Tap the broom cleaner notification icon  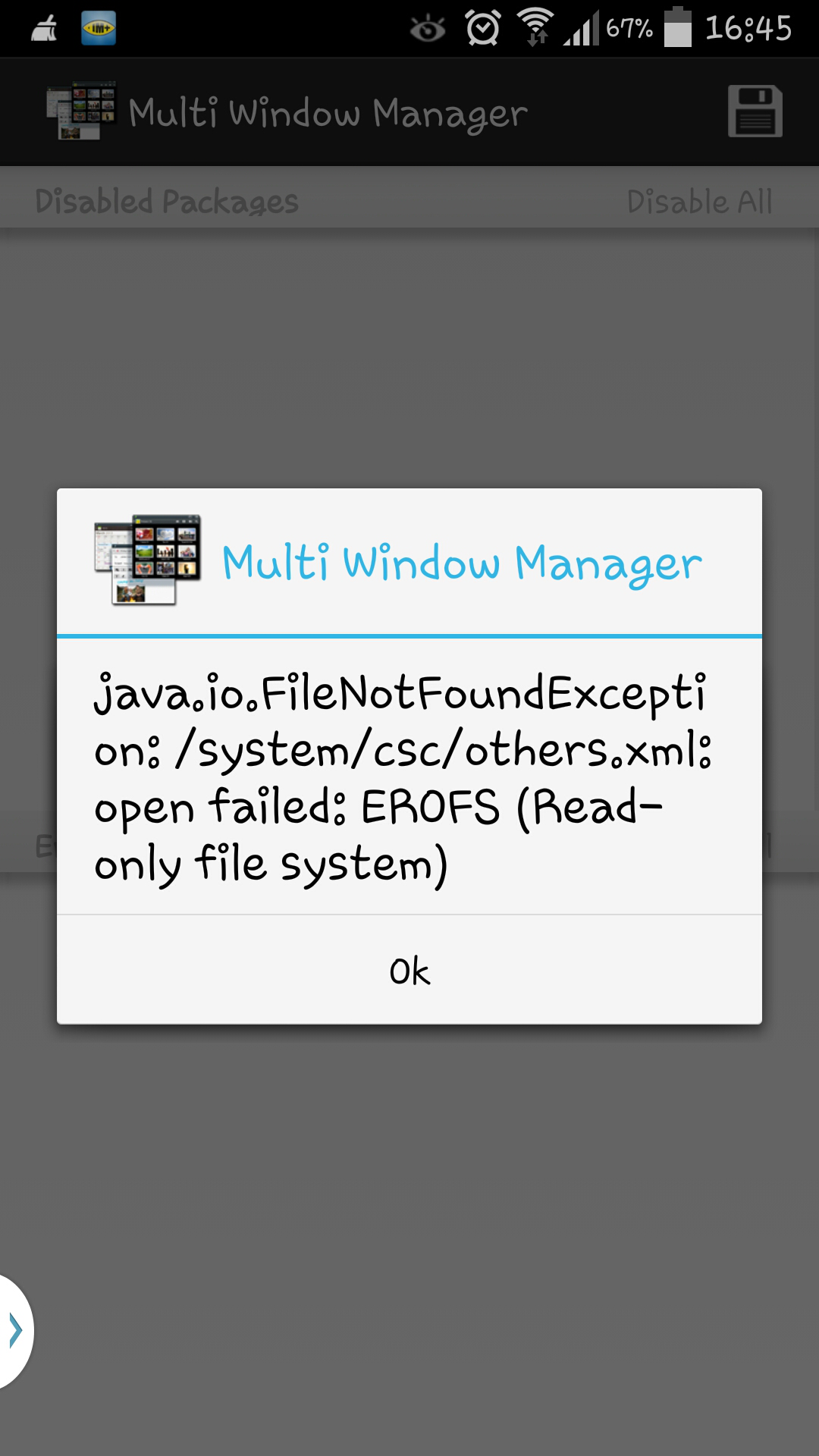pyautogui.click(x=45, y=29)
